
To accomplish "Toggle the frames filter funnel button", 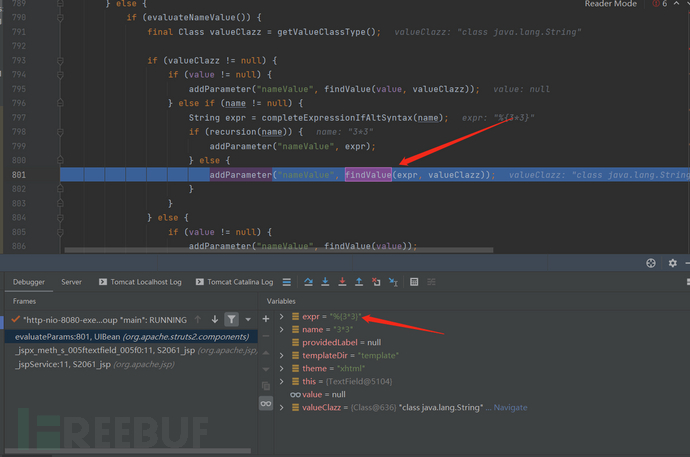I will pos(231,319).
